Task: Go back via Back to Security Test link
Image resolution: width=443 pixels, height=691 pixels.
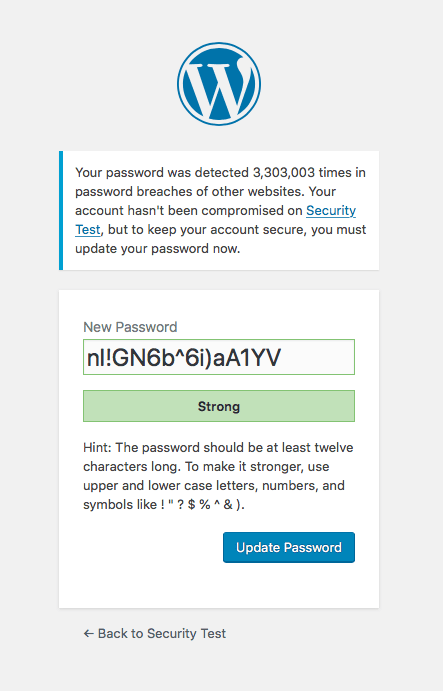Action: [155, 634]
